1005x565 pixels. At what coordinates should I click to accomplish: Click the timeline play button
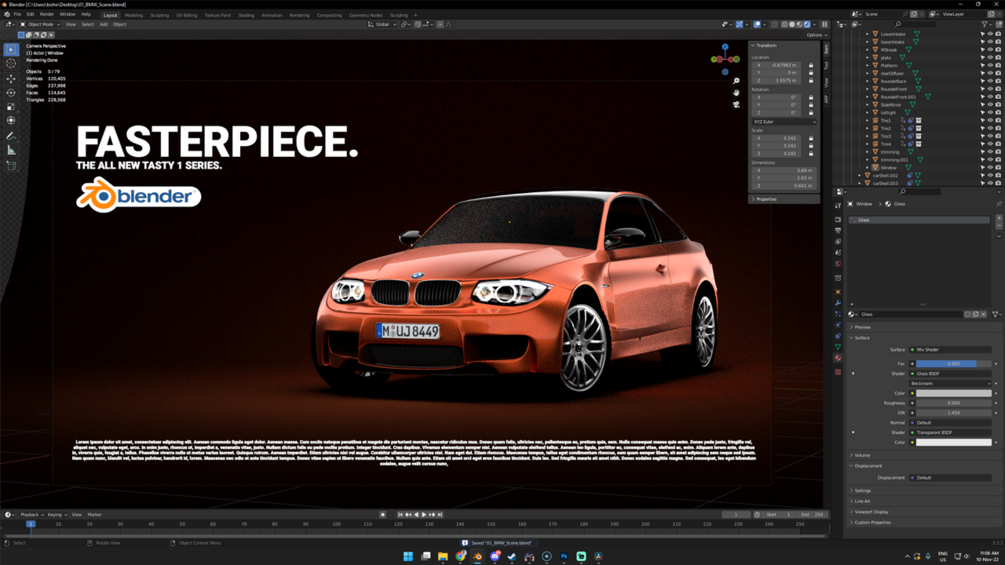tap(424, 514)
